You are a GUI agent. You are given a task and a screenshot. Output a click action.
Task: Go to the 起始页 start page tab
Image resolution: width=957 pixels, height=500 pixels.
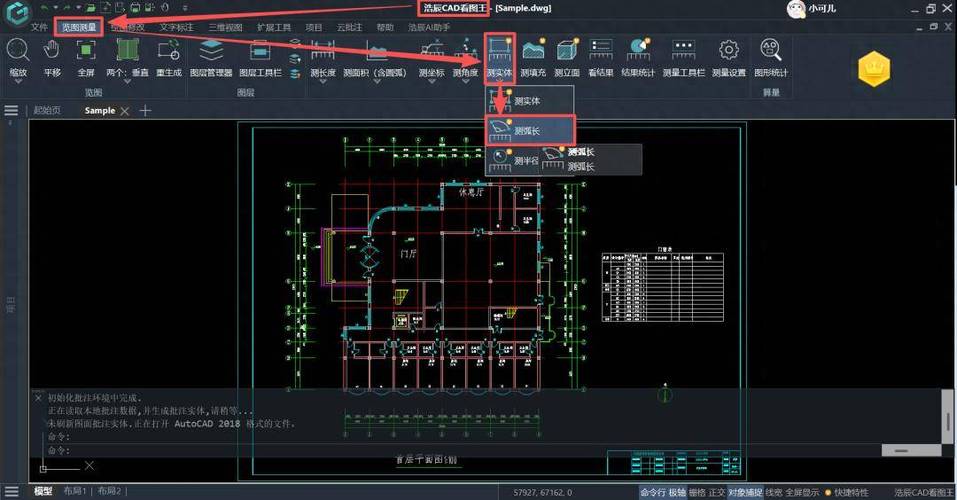[47, 111]
